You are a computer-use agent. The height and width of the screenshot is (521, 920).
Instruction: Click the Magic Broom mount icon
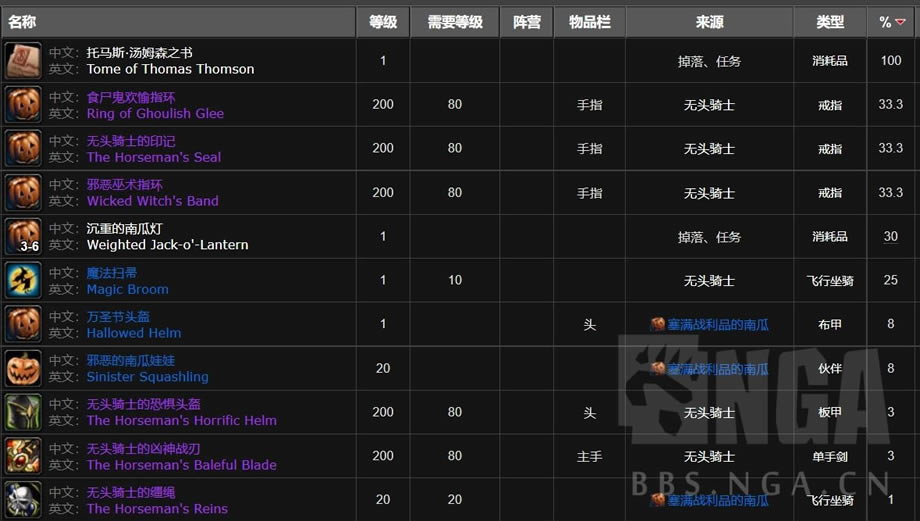(x=23, y=281)
